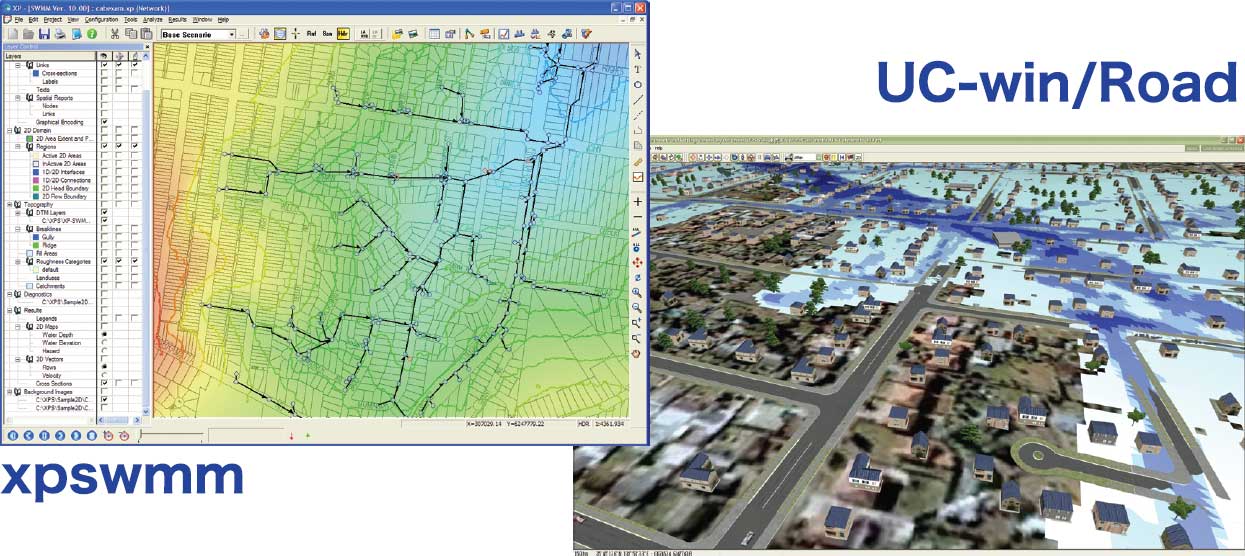Open the Configuration menu

(101, 19)
